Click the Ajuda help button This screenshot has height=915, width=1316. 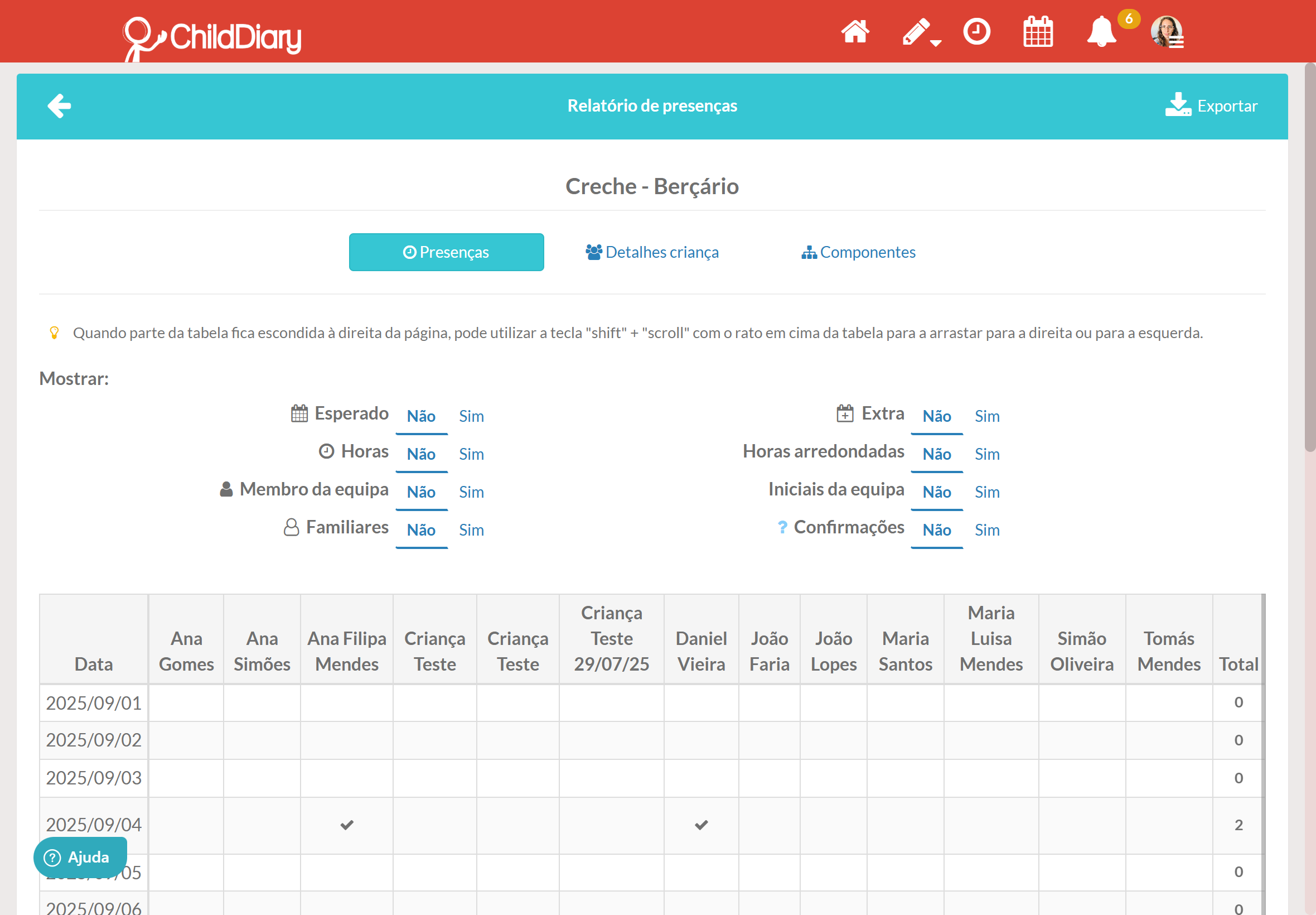click(x=79, y=857)
